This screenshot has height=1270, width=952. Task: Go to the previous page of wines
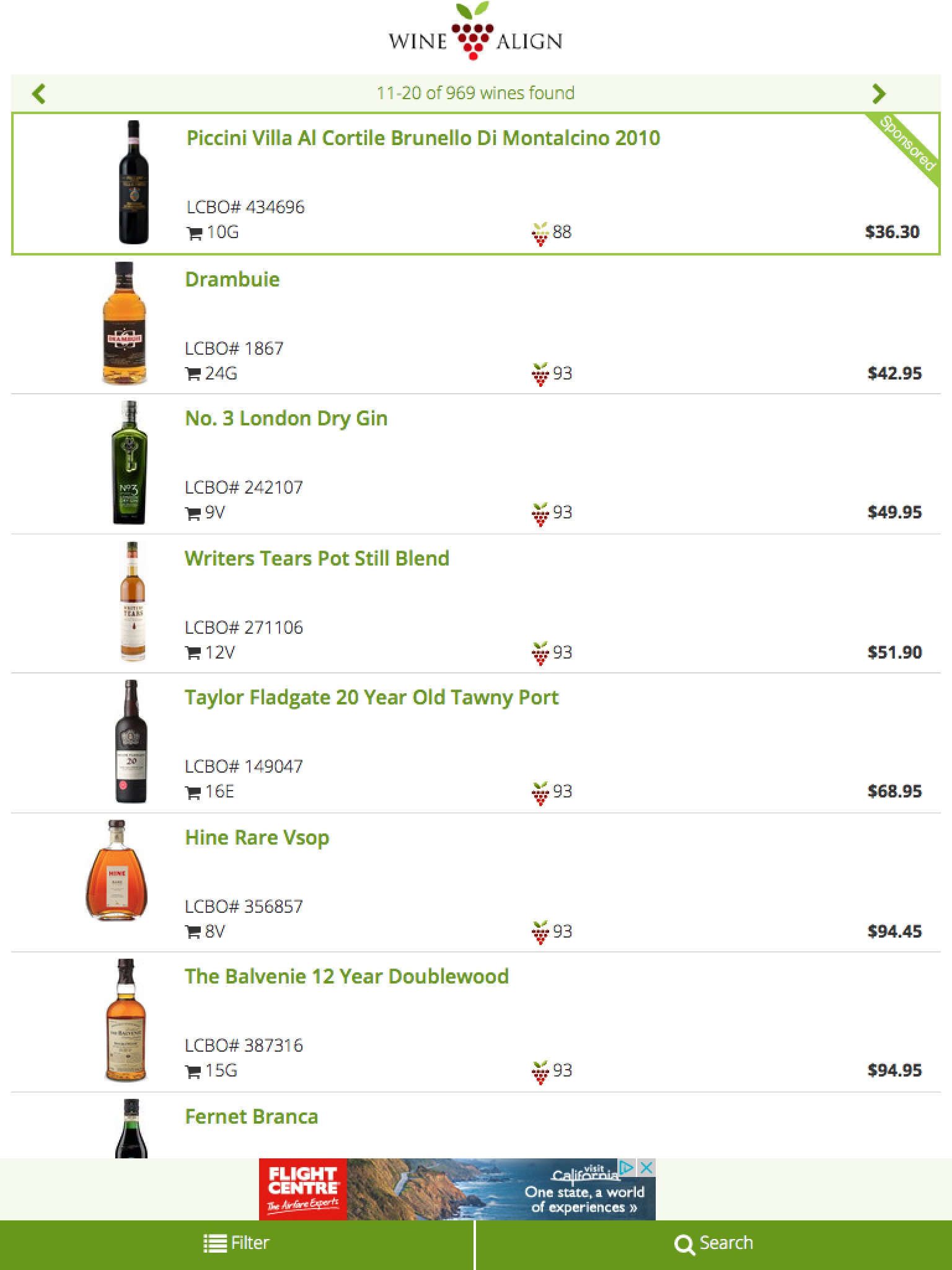39,94
